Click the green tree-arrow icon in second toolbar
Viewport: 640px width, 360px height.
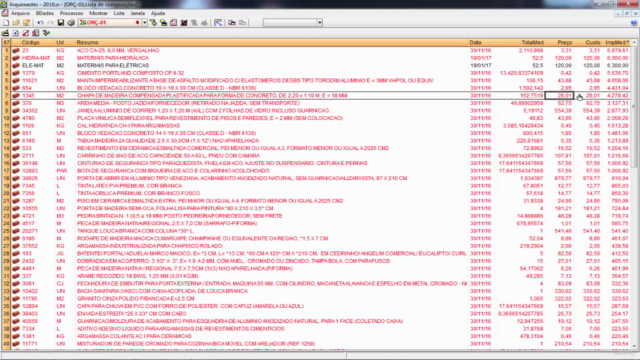[x=46, y=33]
